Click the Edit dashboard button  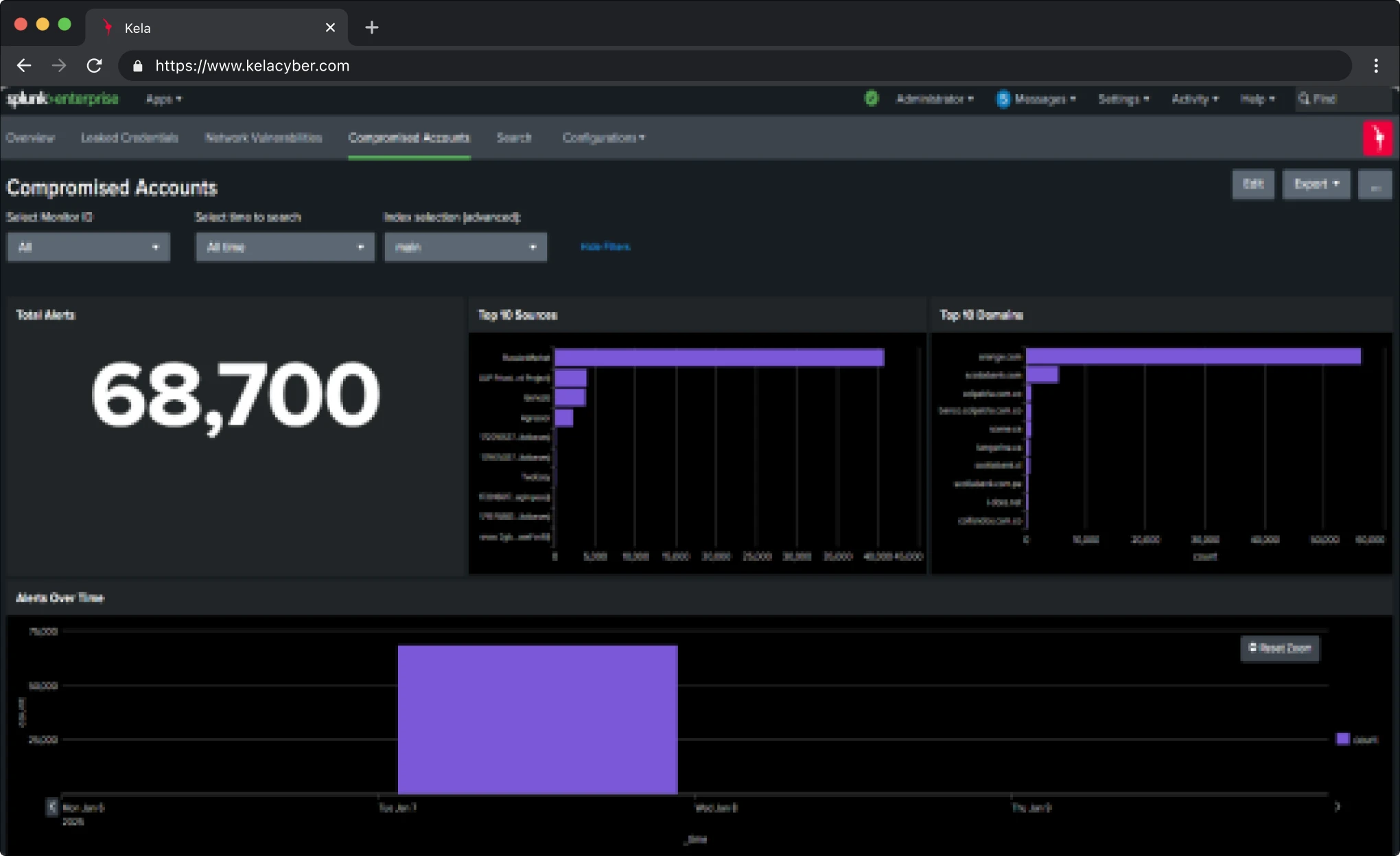(1253, 184)
